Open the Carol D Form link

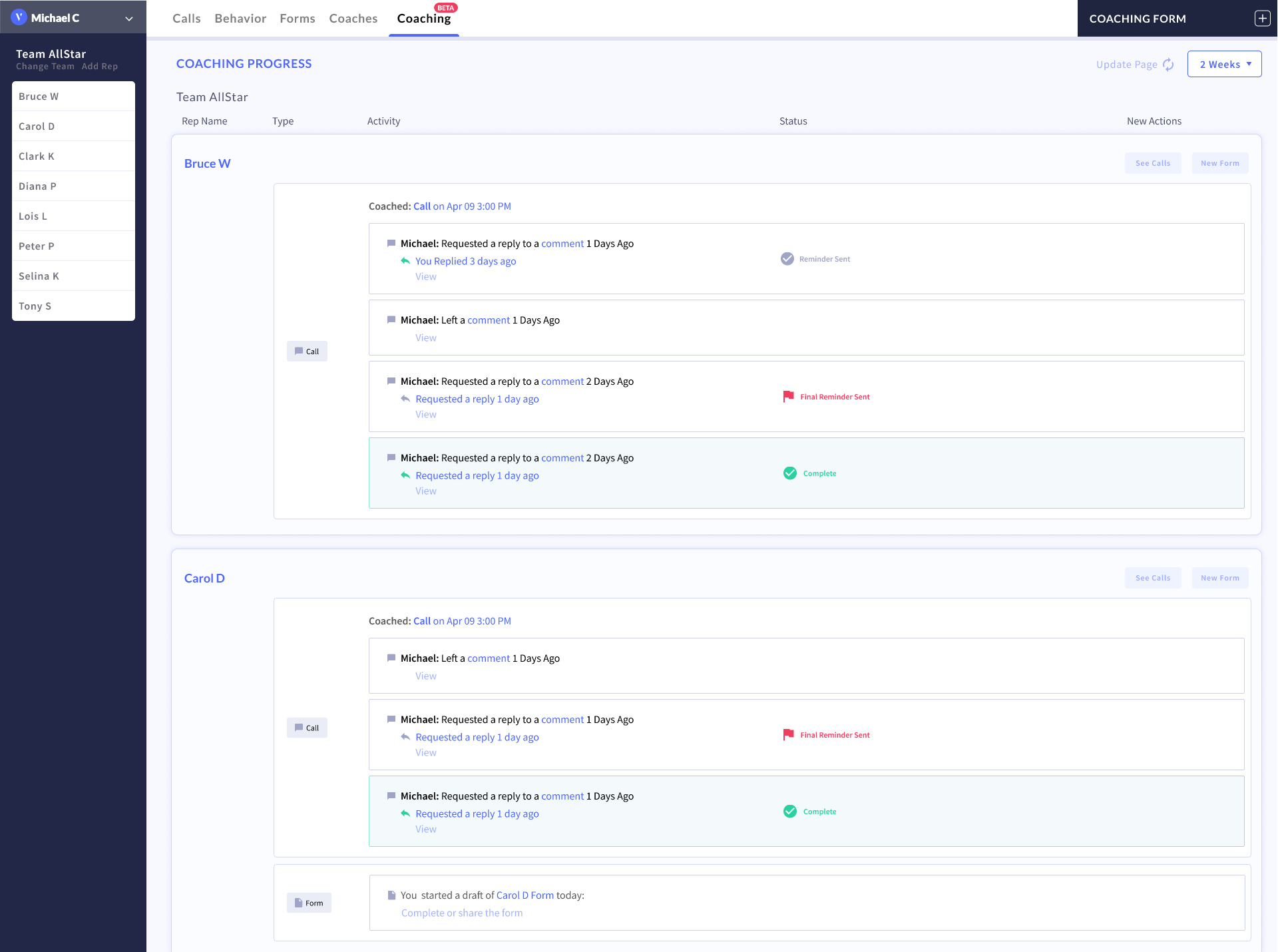click(x=525, y=895)
